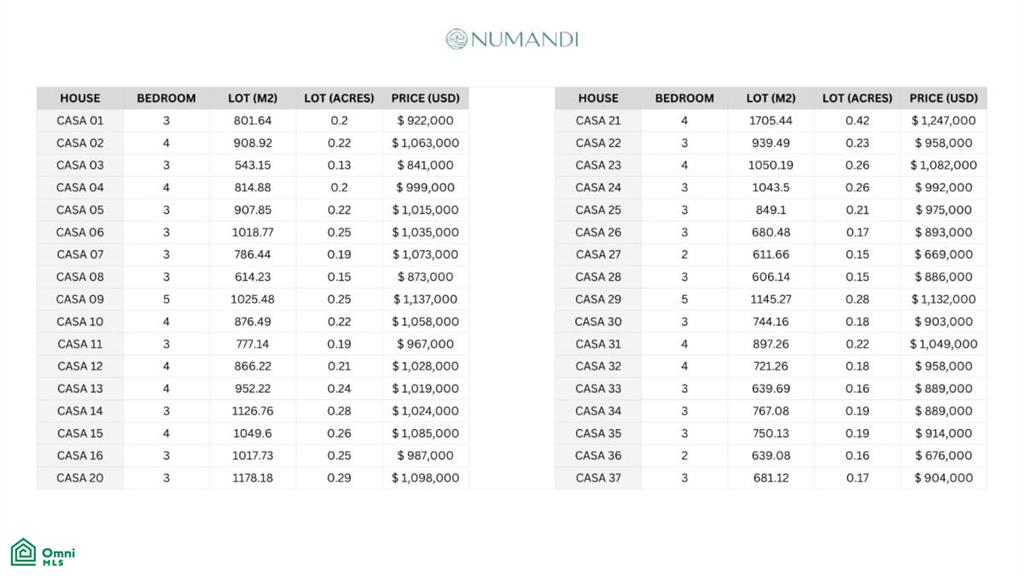Image resolution: width=1024 pixels, height=576 pixels.
Task: Click the Omni MLS label text
Action: [58, 554]
